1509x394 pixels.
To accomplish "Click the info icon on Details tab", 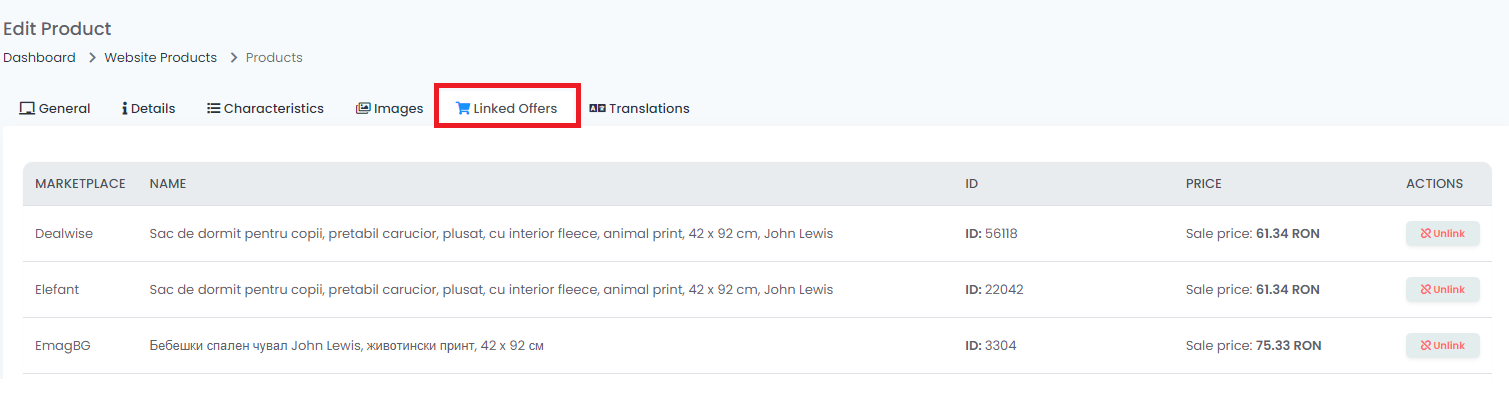I will coord(124,108).
